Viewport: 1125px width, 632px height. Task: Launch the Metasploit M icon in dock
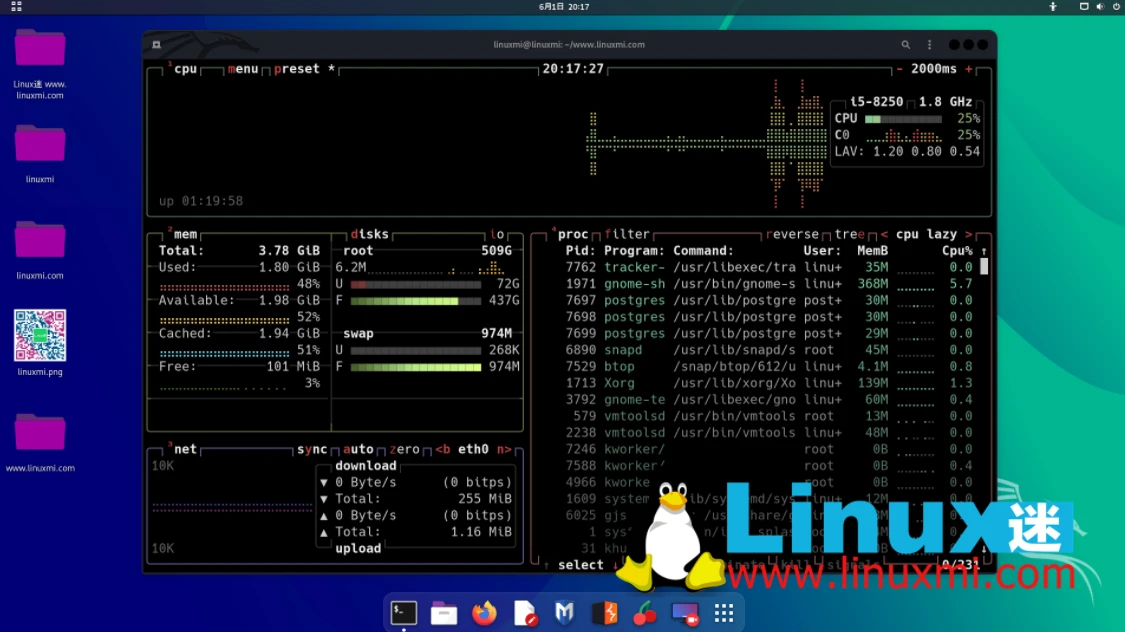pos(565,613)
